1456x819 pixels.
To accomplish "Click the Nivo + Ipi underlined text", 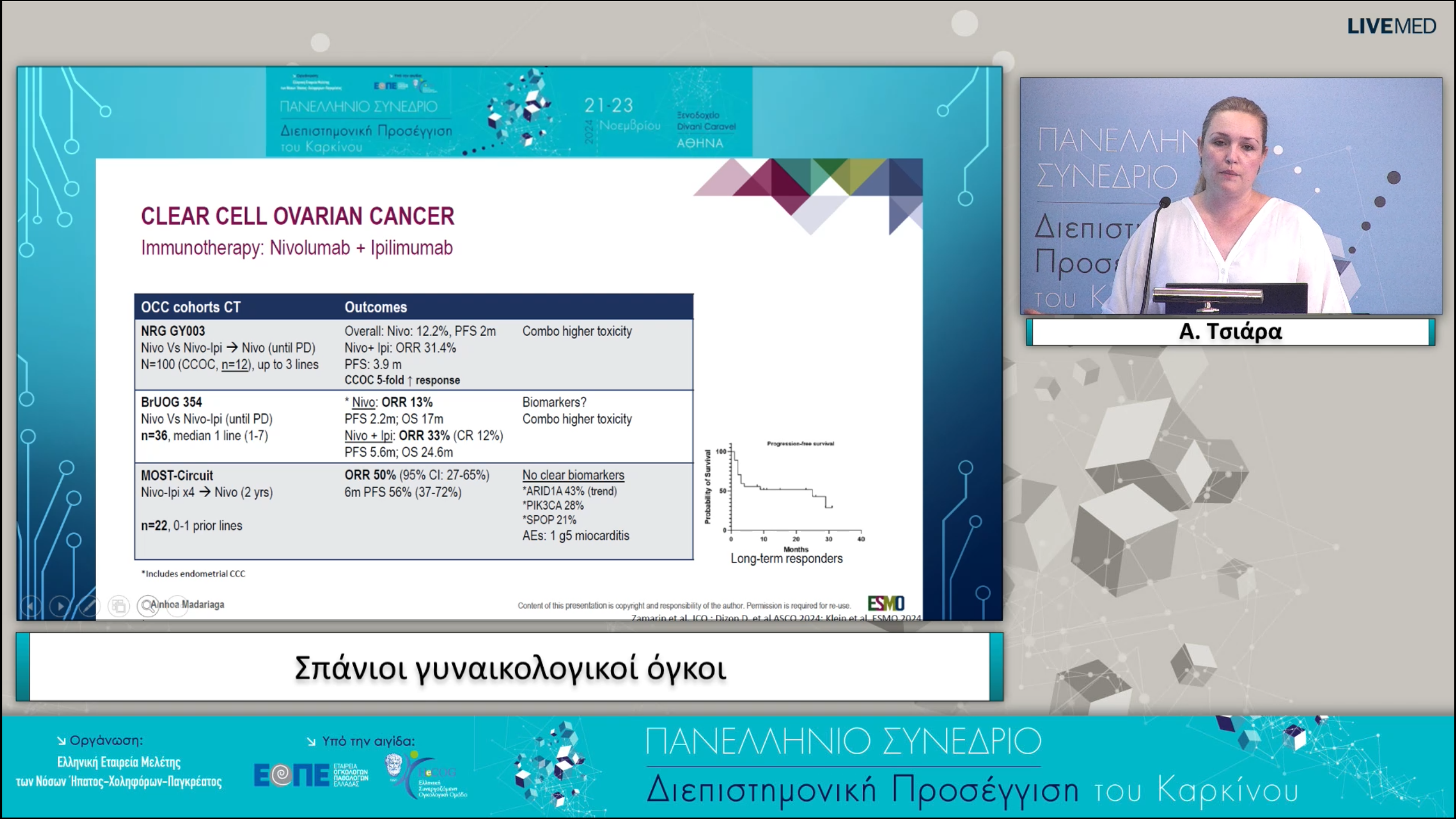I will tap(369, 436).
